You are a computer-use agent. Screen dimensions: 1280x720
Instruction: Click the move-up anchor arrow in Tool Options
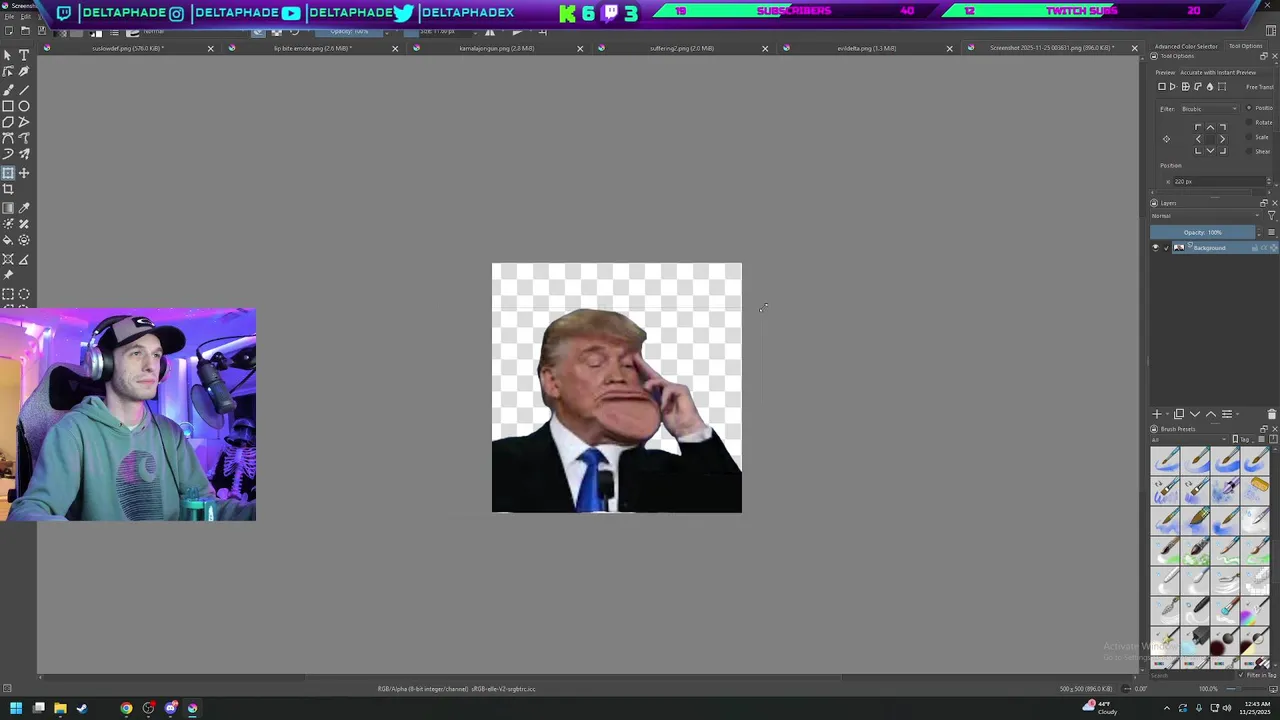(1210, 128)
